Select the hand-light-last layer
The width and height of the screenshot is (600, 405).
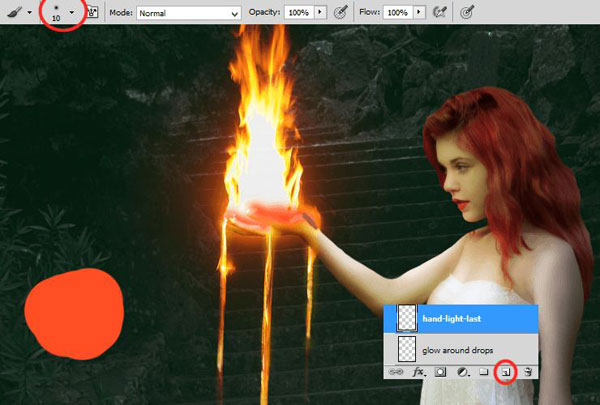pyautogui.click(x=461, y=319)
